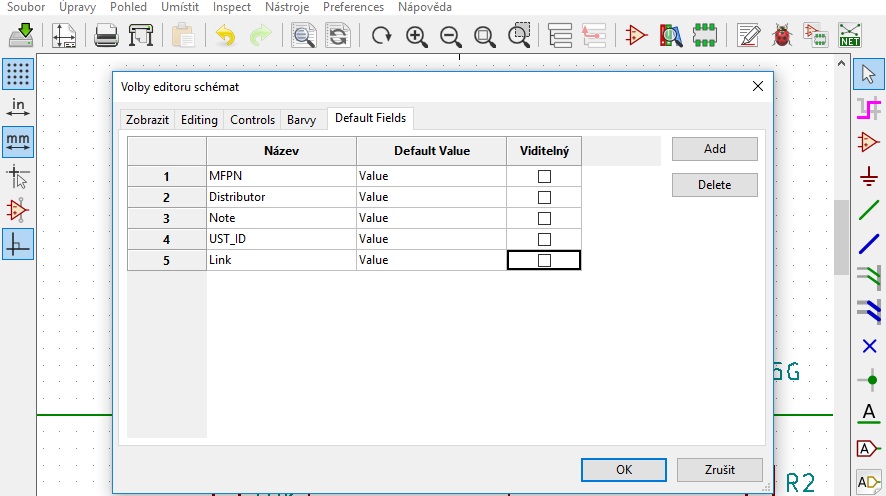Screen dimensions: 886x496
Task: Tick Viditelný checkbox for Link row
Action: click(544, 260)
